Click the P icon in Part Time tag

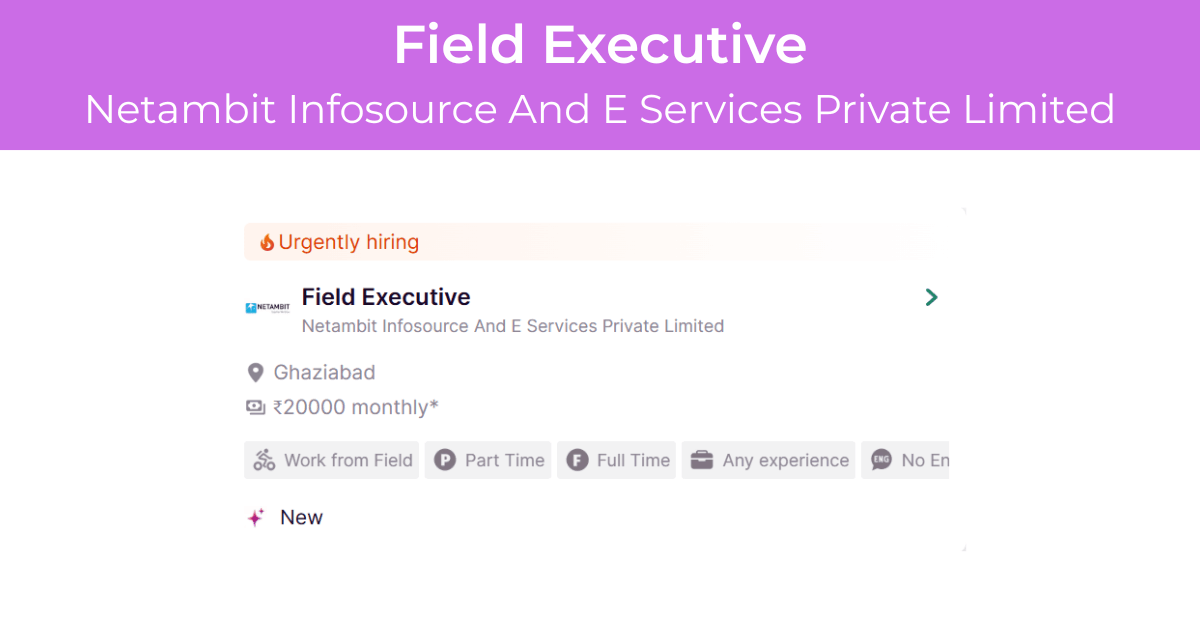pos(445,460)
